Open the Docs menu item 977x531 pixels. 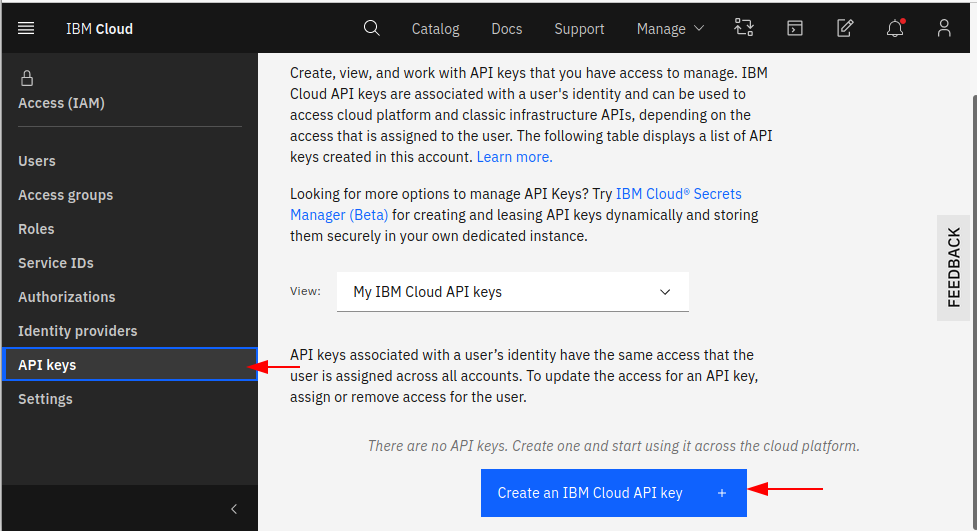coord(507,29)
